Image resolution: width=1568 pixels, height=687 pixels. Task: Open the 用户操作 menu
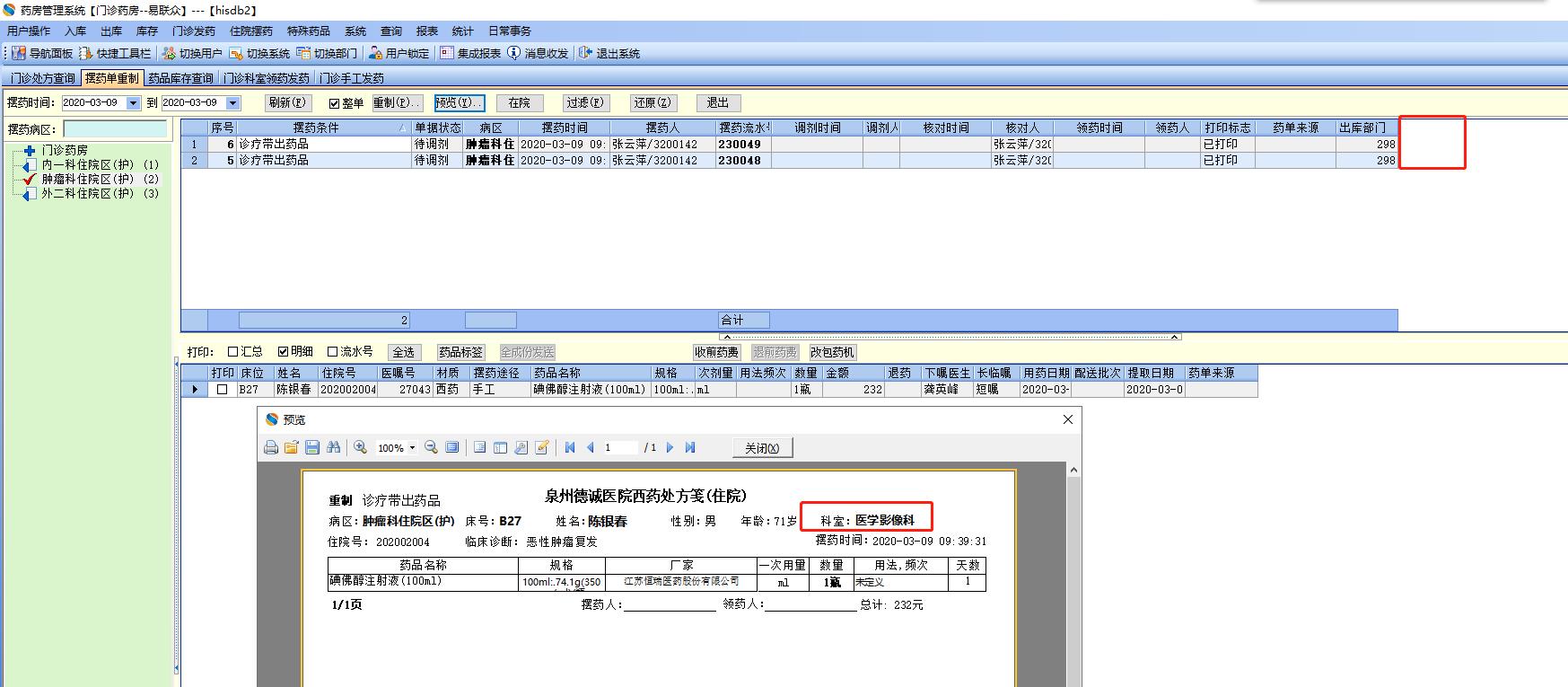click(x=29, y=31)
